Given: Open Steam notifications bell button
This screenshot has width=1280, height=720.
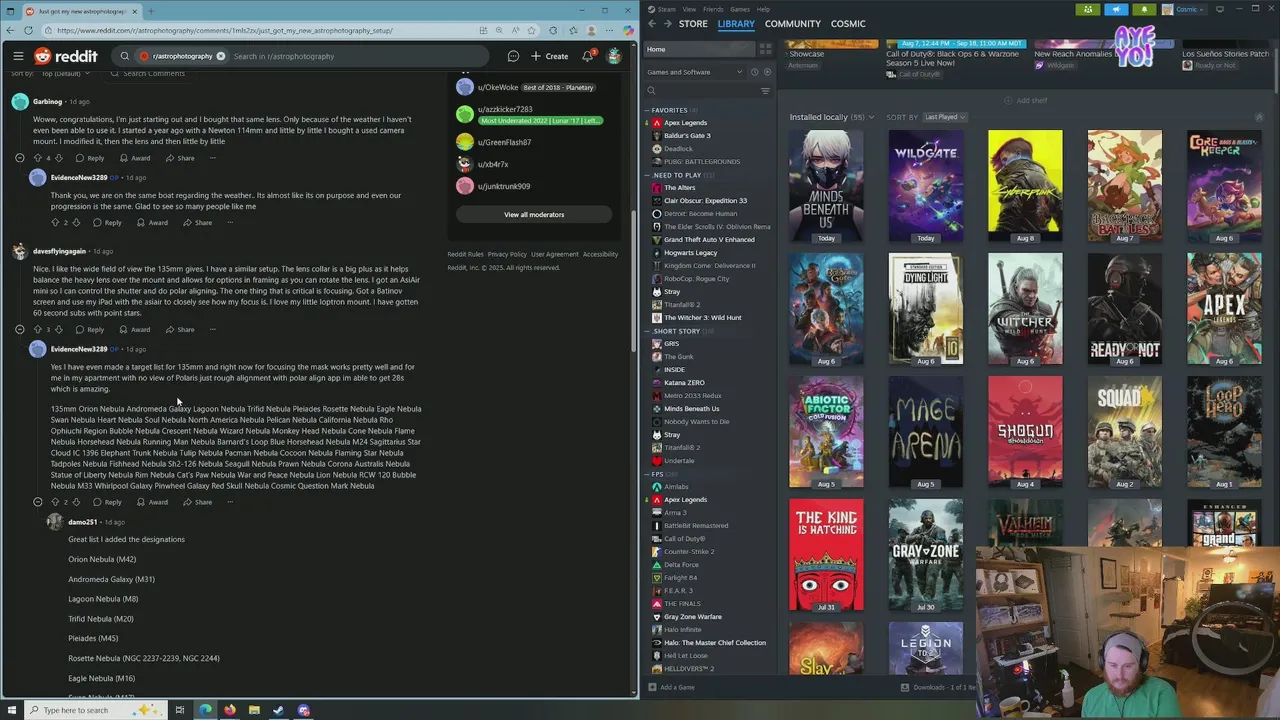Looking at the screenshot, I should coord(1144,9).
